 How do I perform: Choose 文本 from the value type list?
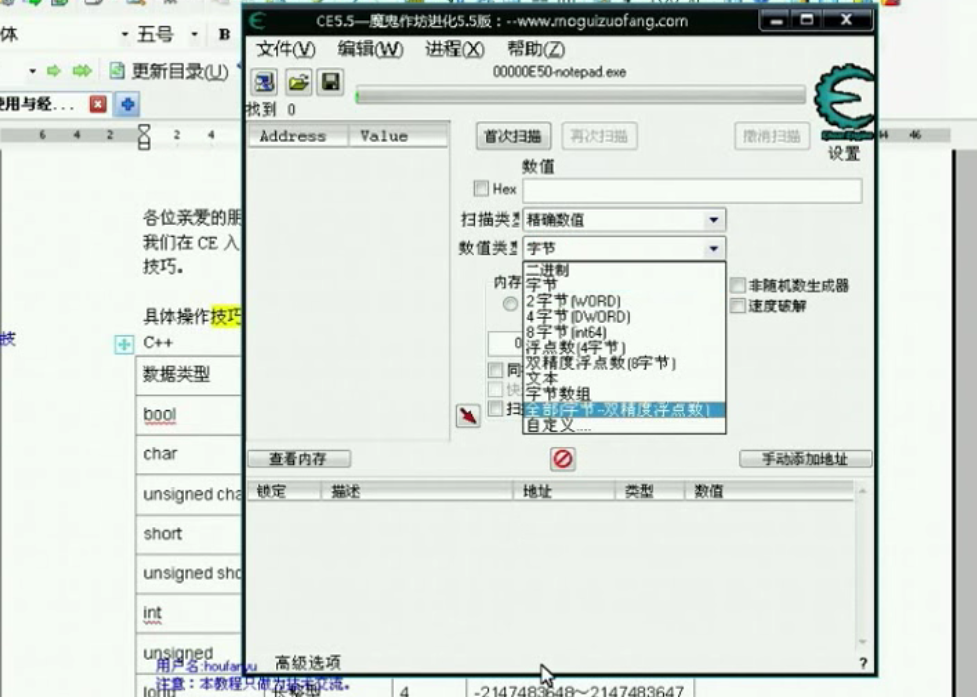tap(624, 378)
